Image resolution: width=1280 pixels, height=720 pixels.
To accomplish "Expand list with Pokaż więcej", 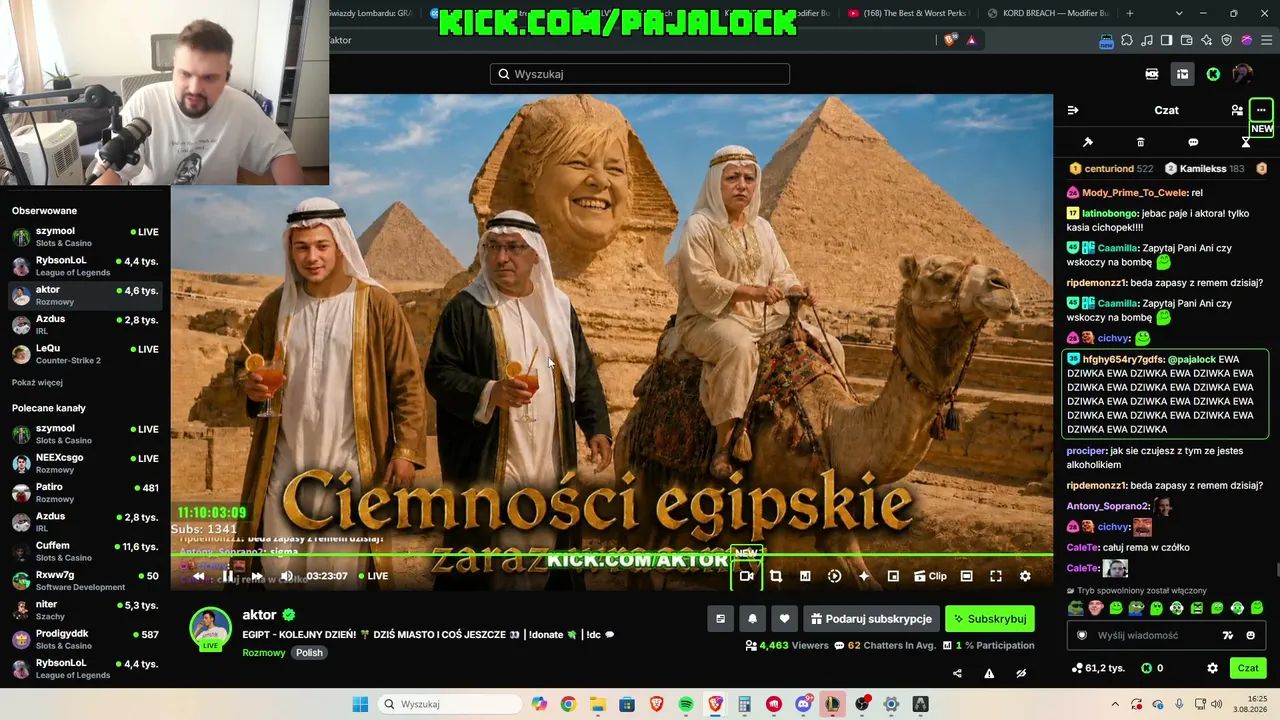I will pyautogui.click(x=37, y=382).
